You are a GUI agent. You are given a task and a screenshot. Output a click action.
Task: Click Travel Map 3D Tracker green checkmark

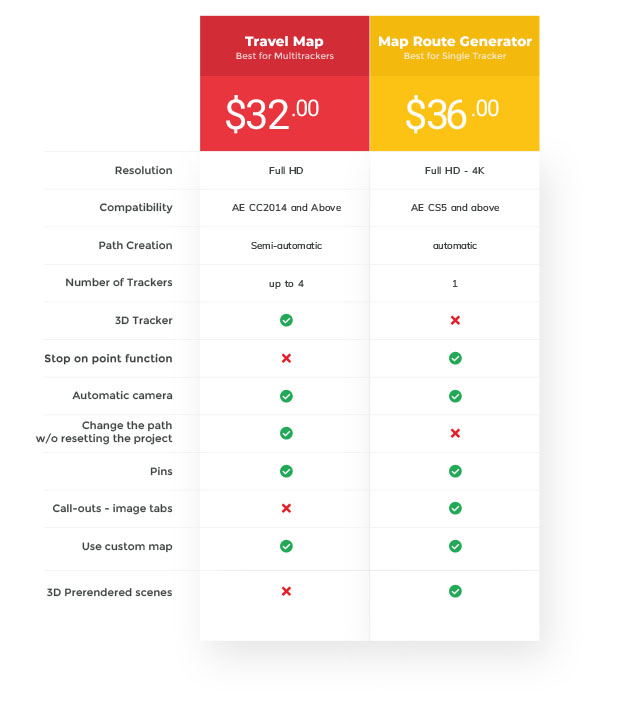[x=286, y=320]
